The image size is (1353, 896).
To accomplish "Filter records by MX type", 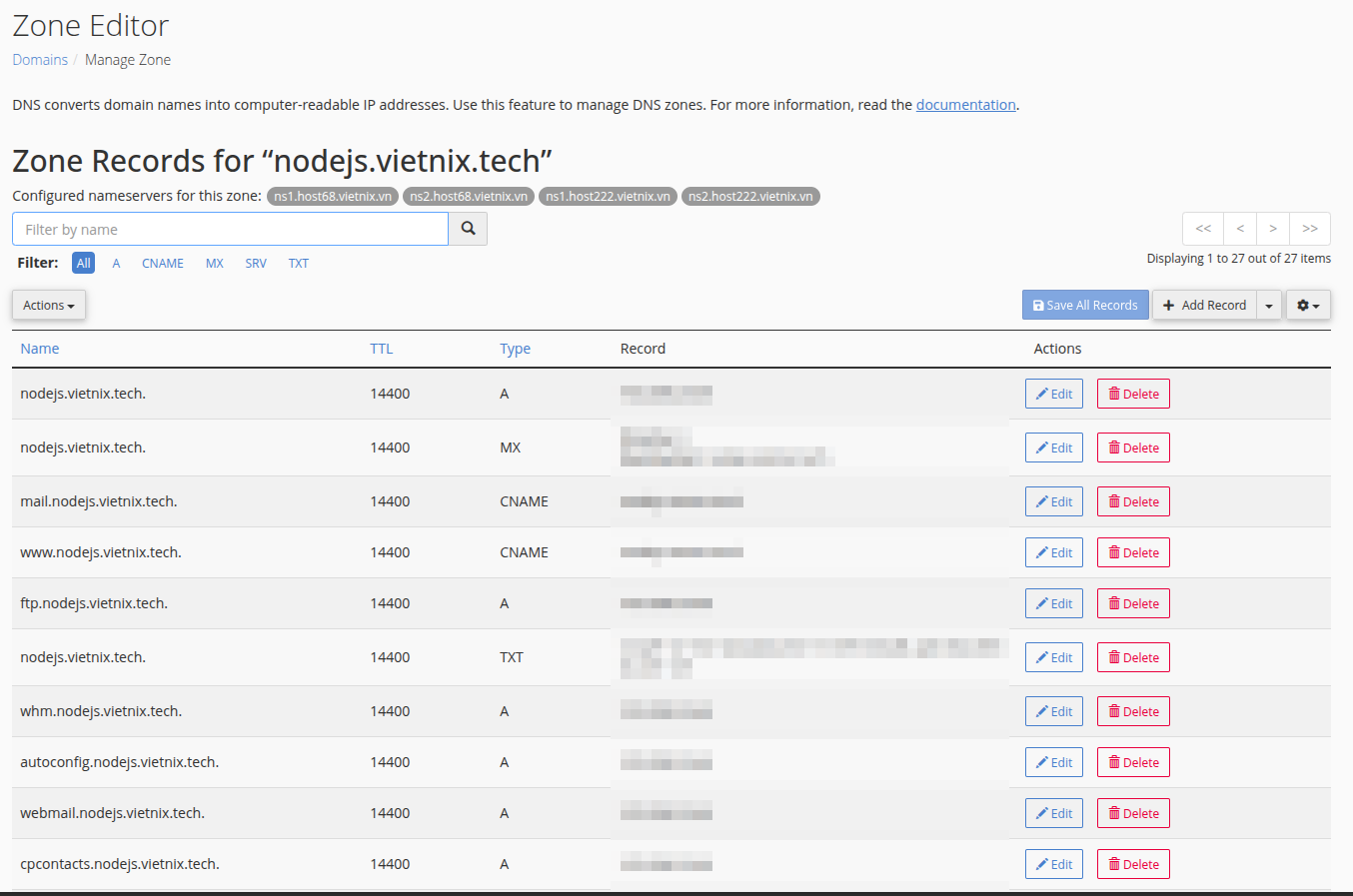I will (215, 264).
